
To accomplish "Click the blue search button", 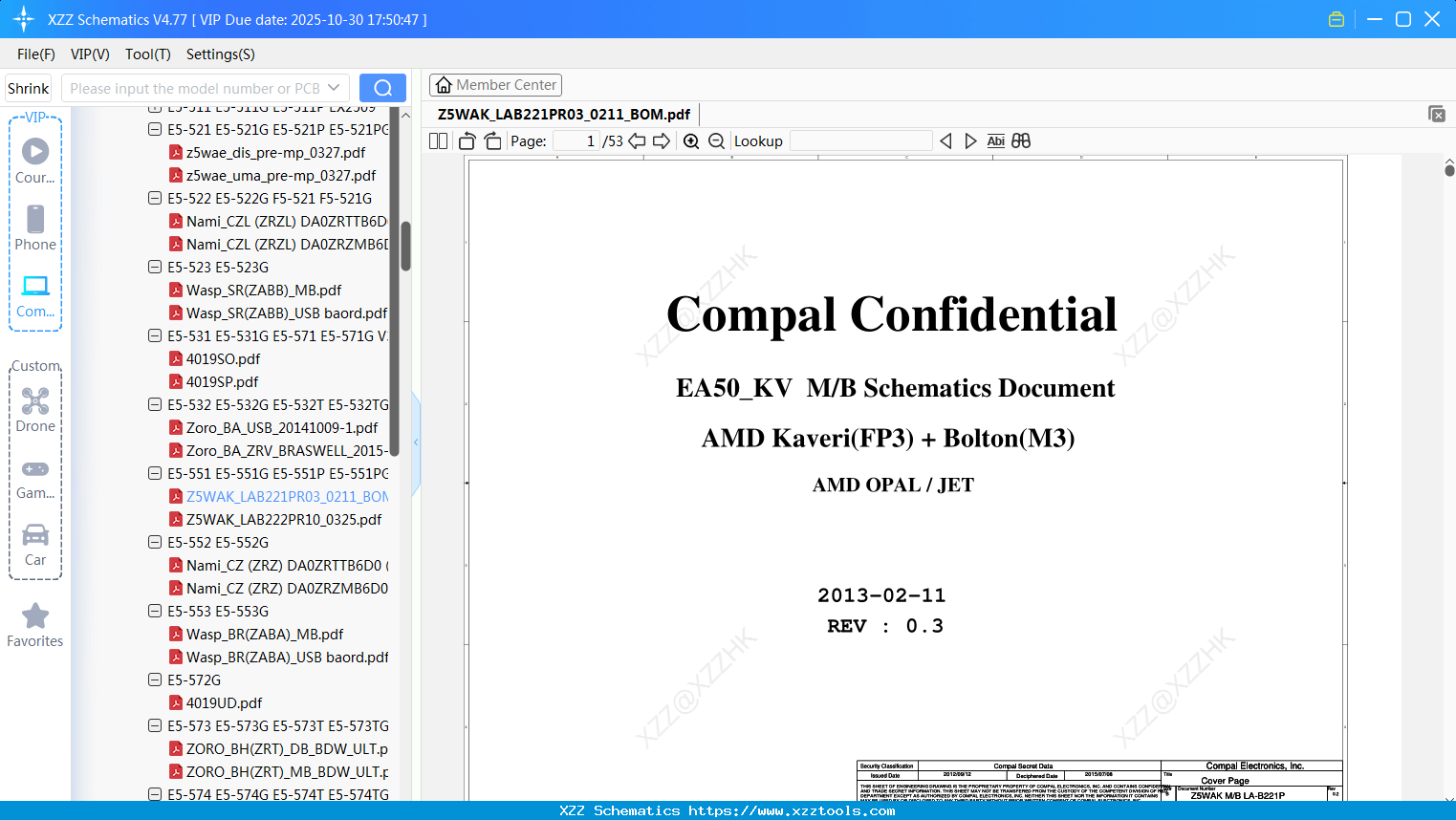I will click(382, 88).
